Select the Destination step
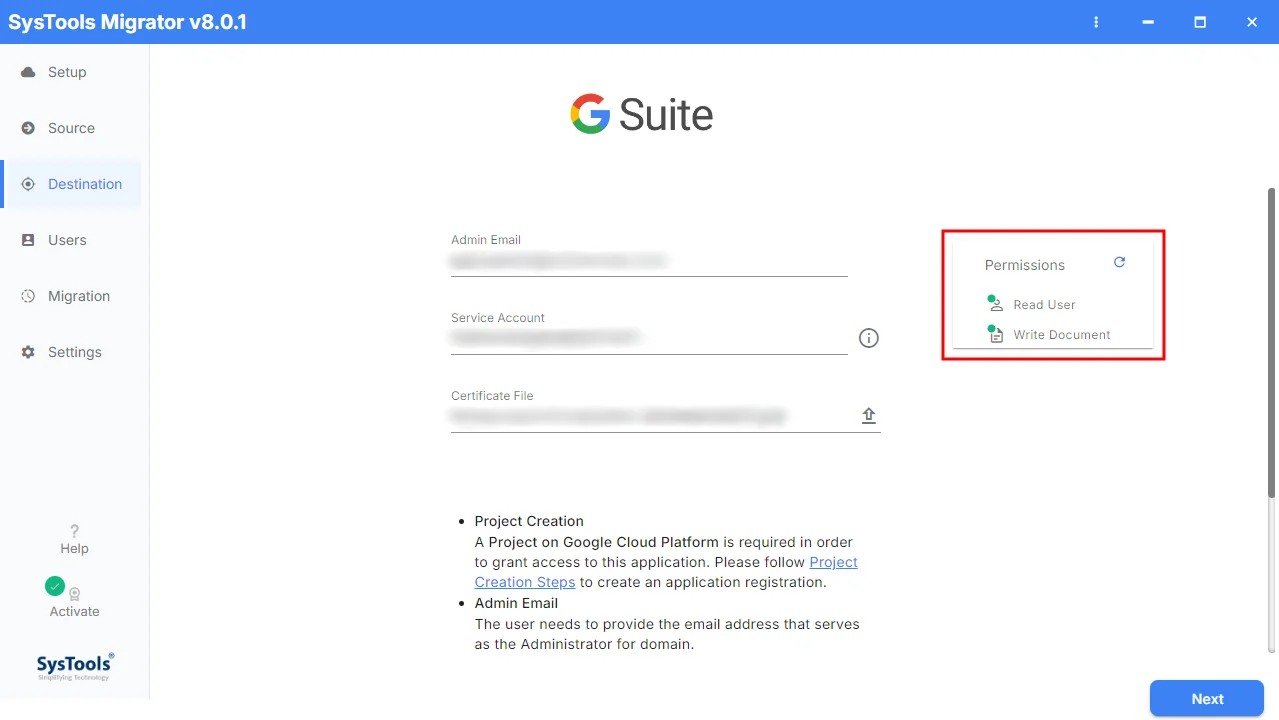This screenshot has width=1279, height=720. point(71,184)
